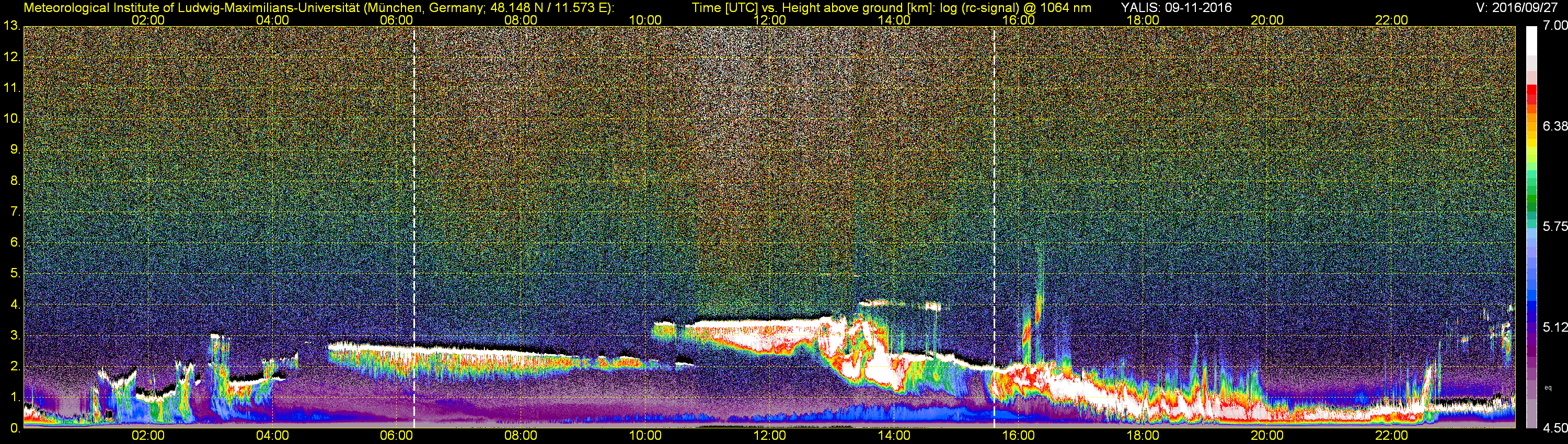Click the Meteorological Institute title text
The image size is (1568, 444).
pyautogui.click(x=318, y=8)
